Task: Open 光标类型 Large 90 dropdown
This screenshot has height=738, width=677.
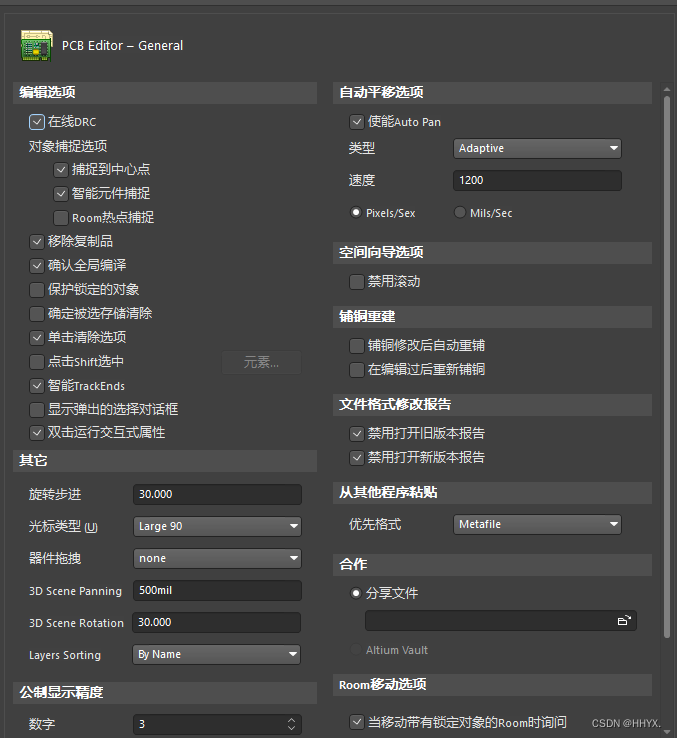Action: click(217, 526)
